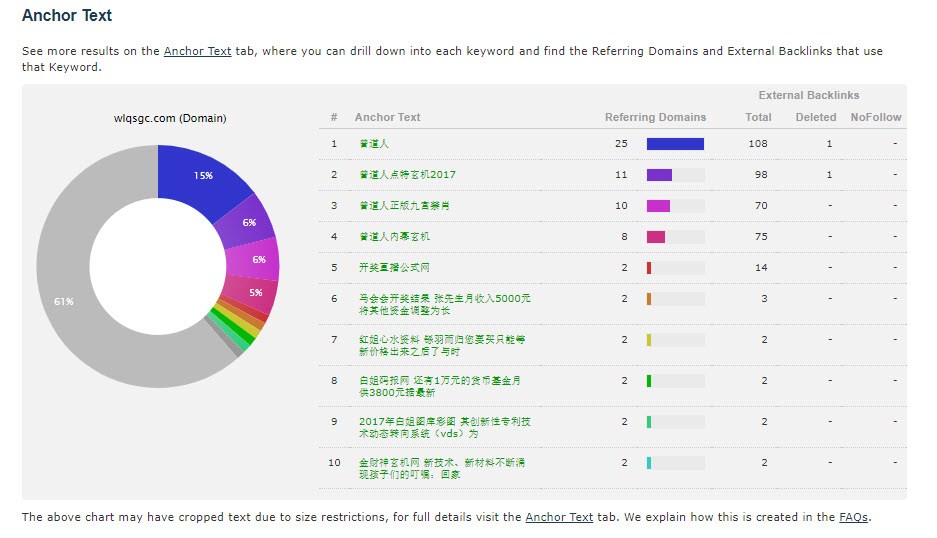This screenshot has height=538, width=937.
Task: Open the Anchor Text tab link in intro paragraph
Action: [x=197, y=51]
